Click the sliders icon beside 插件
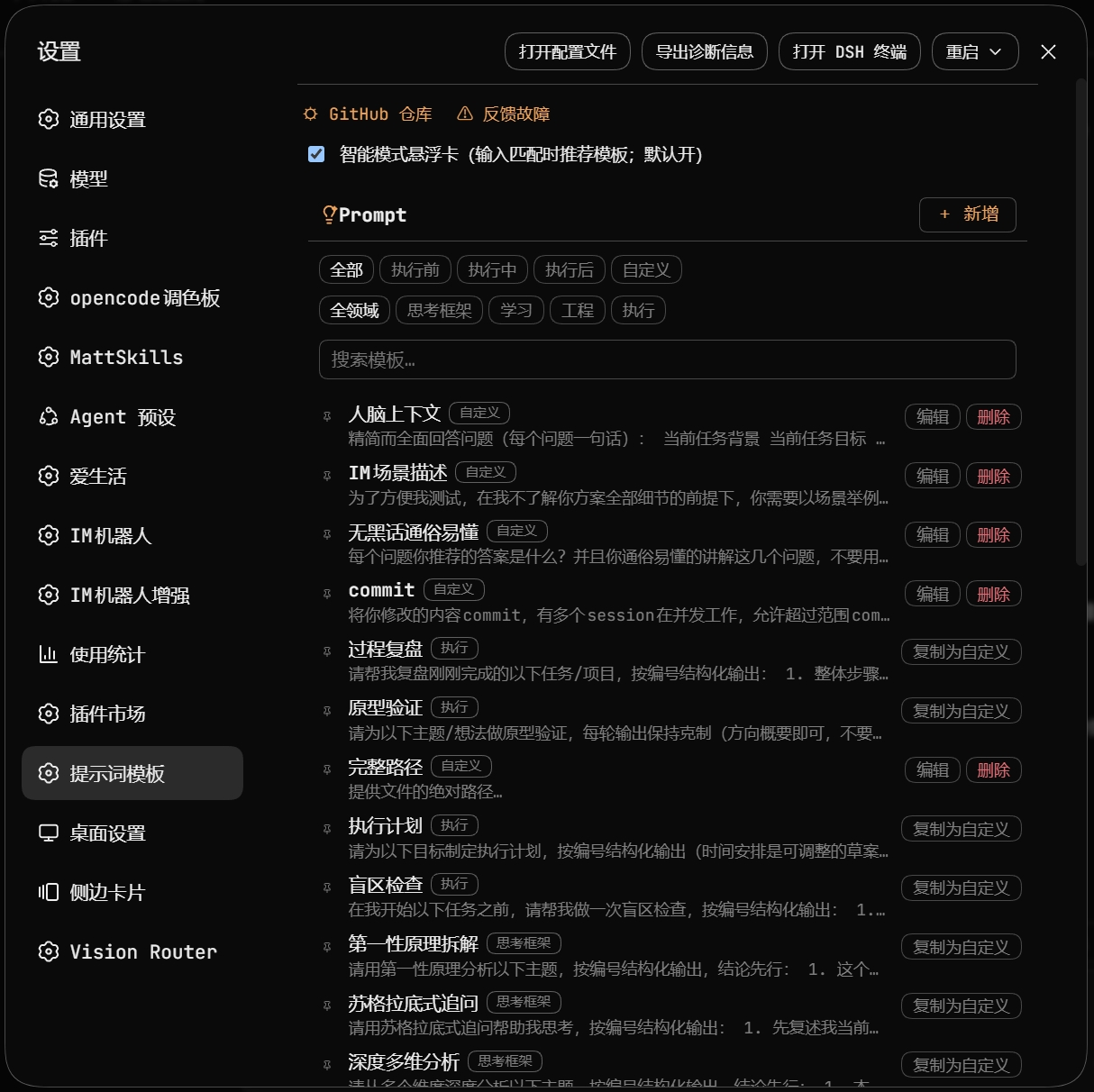Viewport: 1094px width, 1092px height. pos(49,238)
